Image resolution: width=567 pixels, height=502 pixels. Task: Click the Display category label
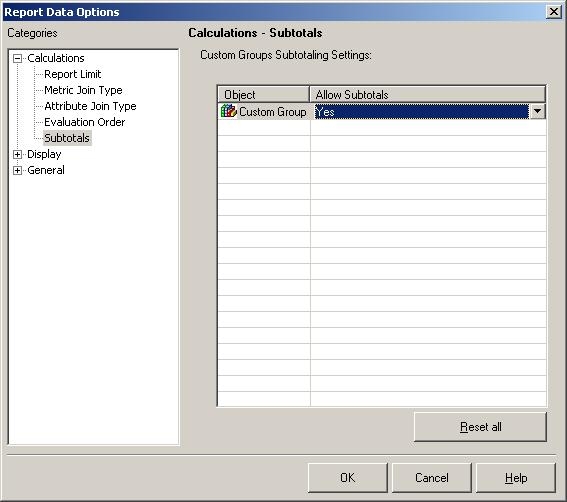click(x=44, y=154)
